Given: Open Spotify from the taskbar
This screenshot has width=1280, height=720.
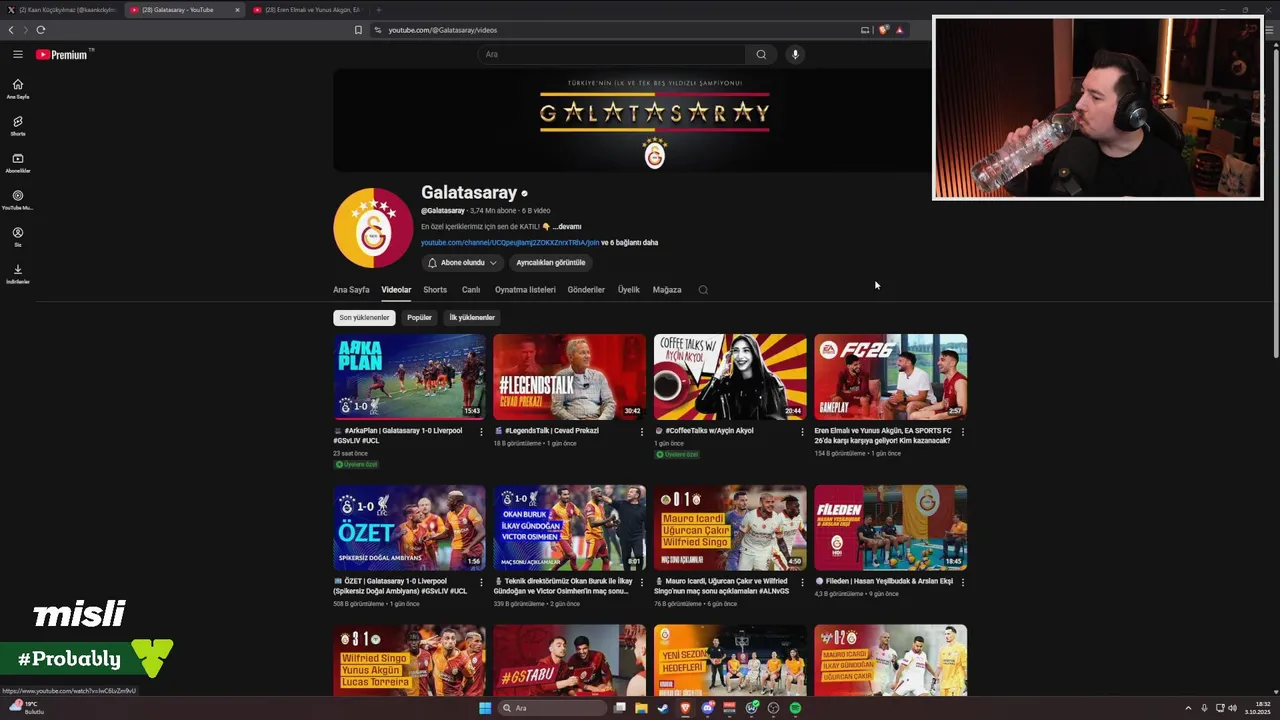Looking at the screenshot, I should [x=795, y=708].
